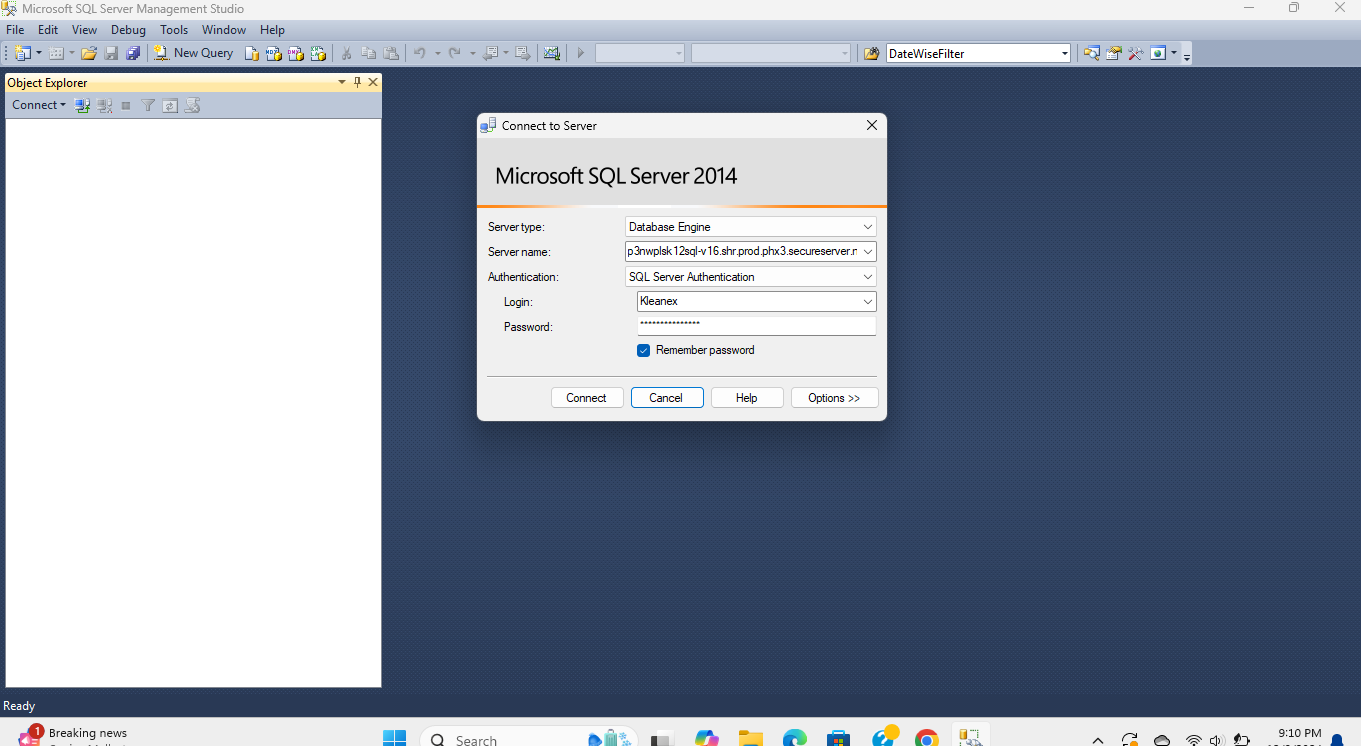The width and height of the screenshot is (1361, 746).
Task: Click Object Explorer refresh icon
Action: 170,105
